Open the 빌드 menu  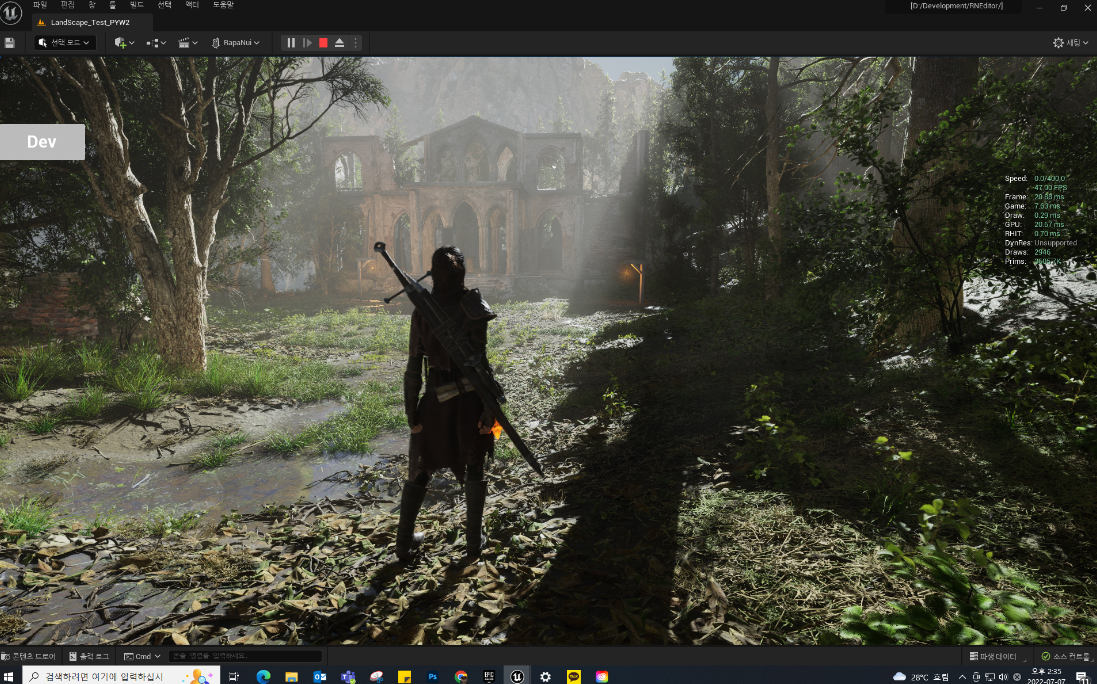pos(136,4)
